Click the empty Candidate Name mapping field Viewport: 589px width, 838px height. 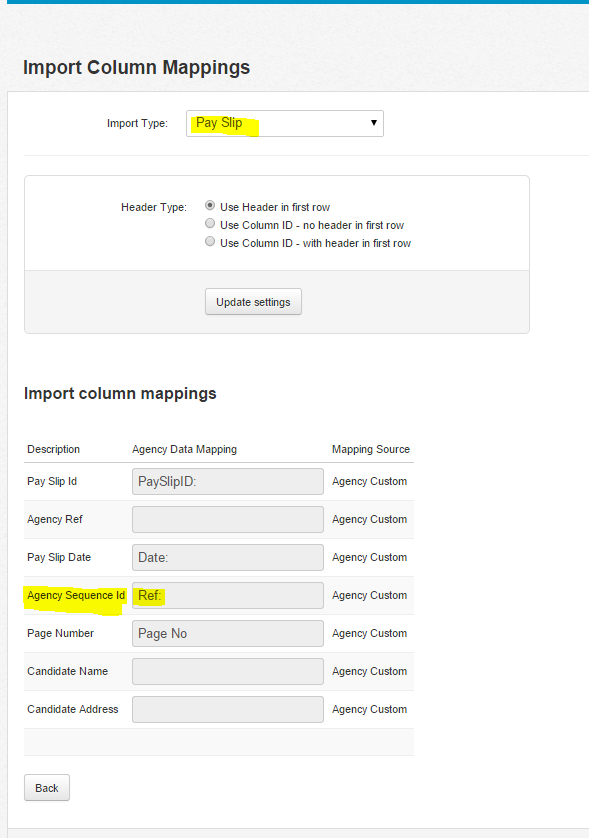pos(228,671)
